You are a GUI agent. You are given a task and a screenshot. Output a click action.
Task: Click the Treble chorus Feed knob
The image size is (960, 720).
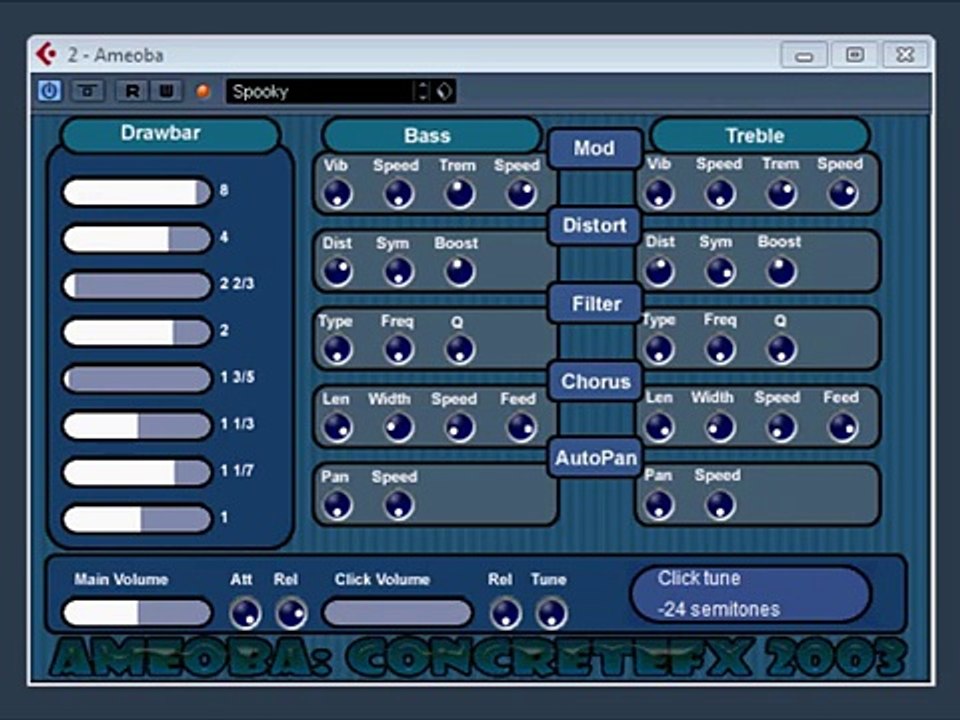[x=842, y=427]
